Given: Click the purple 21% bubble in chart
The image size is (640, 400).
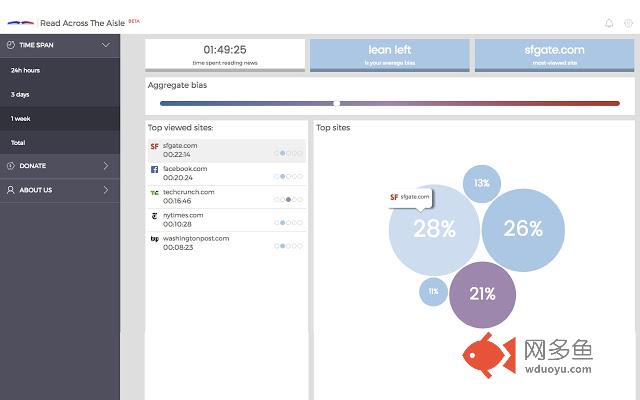Looking at the screenshot, I should (483, 294).
